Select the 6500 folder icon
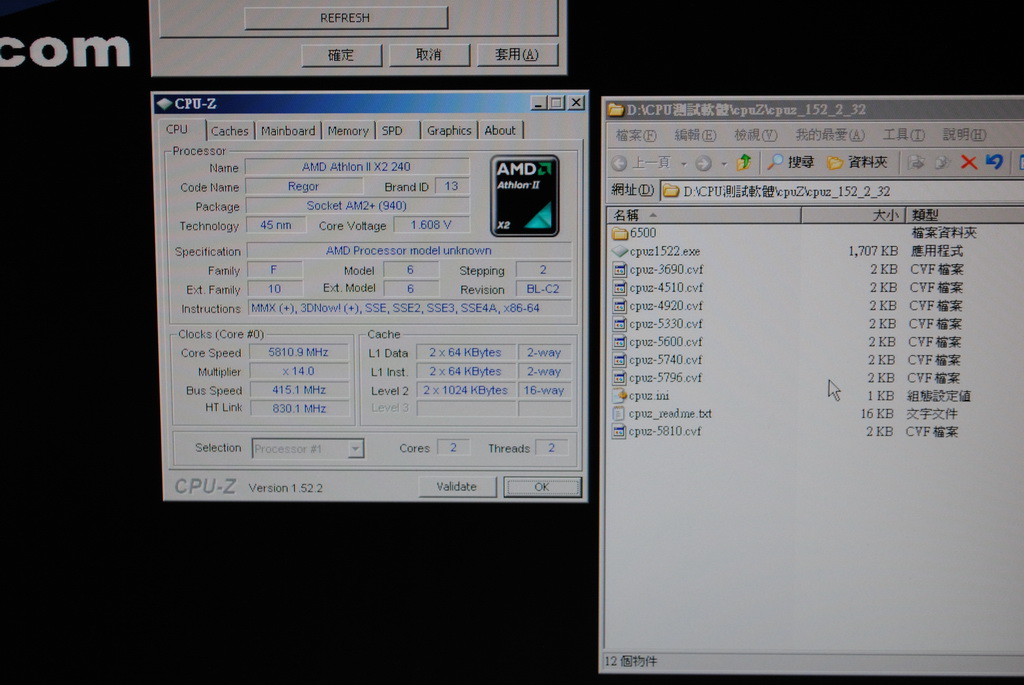Screen dimensions: 1024x685 pyautogui.click(x=620, y=233)
